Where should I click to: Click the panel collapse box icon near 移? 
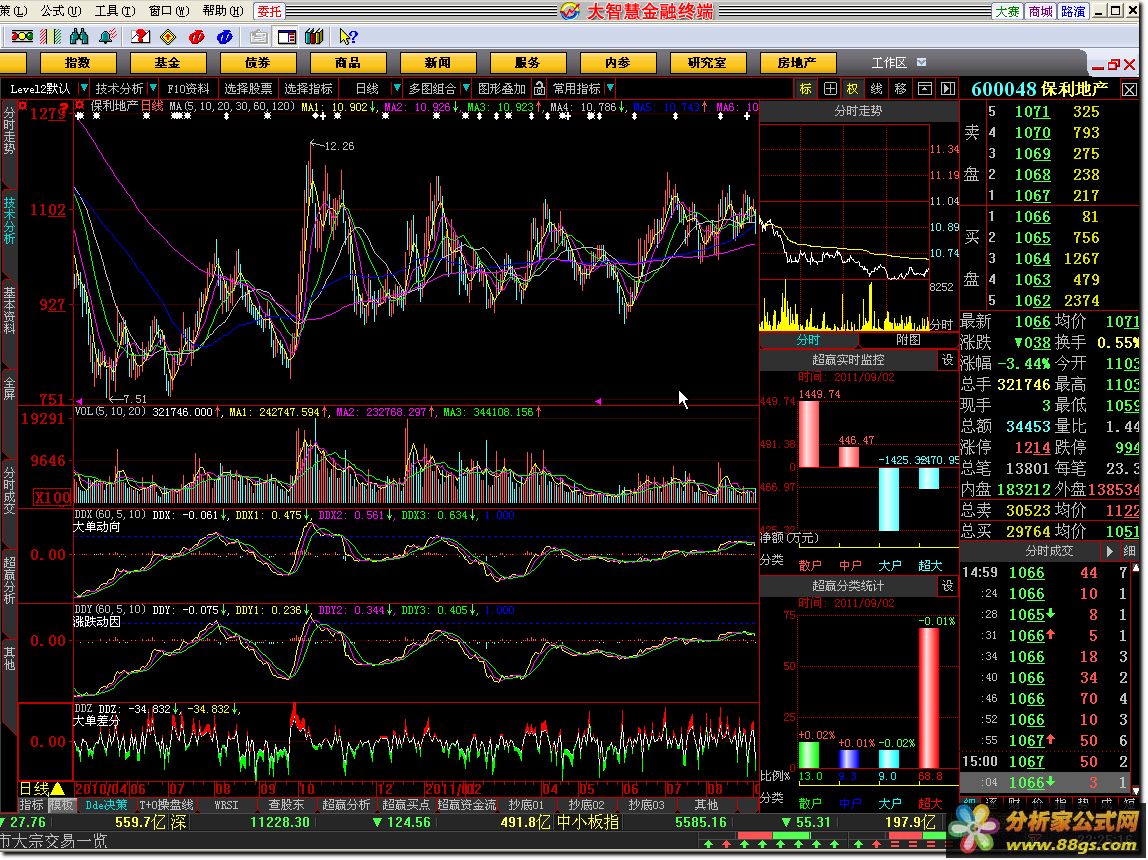(925, 89)
